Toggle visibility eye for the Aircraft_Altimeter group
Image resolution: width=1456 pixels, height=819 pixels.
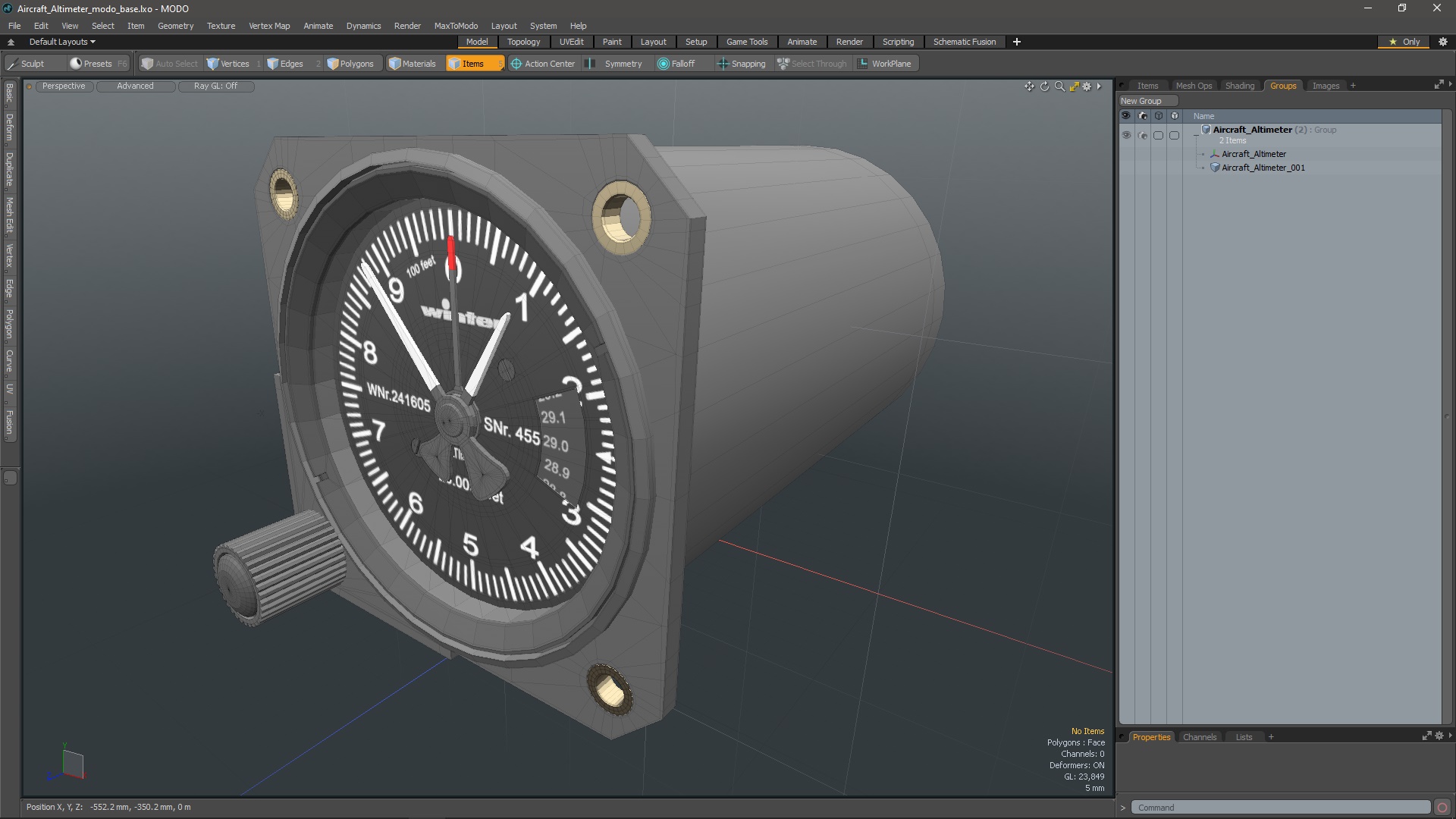tap(1126, 135)
